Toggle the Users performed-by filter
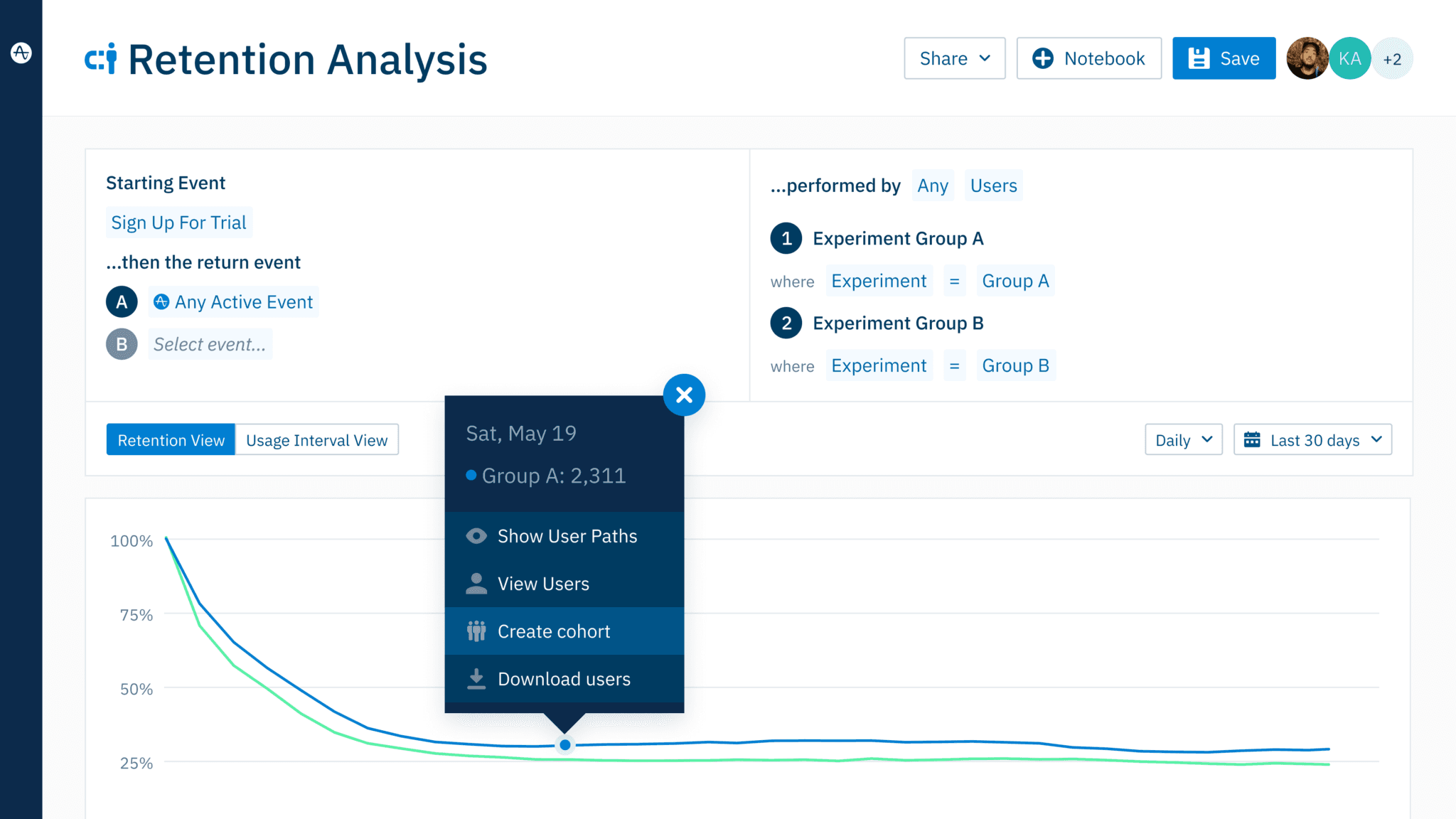 pos(993,186)
